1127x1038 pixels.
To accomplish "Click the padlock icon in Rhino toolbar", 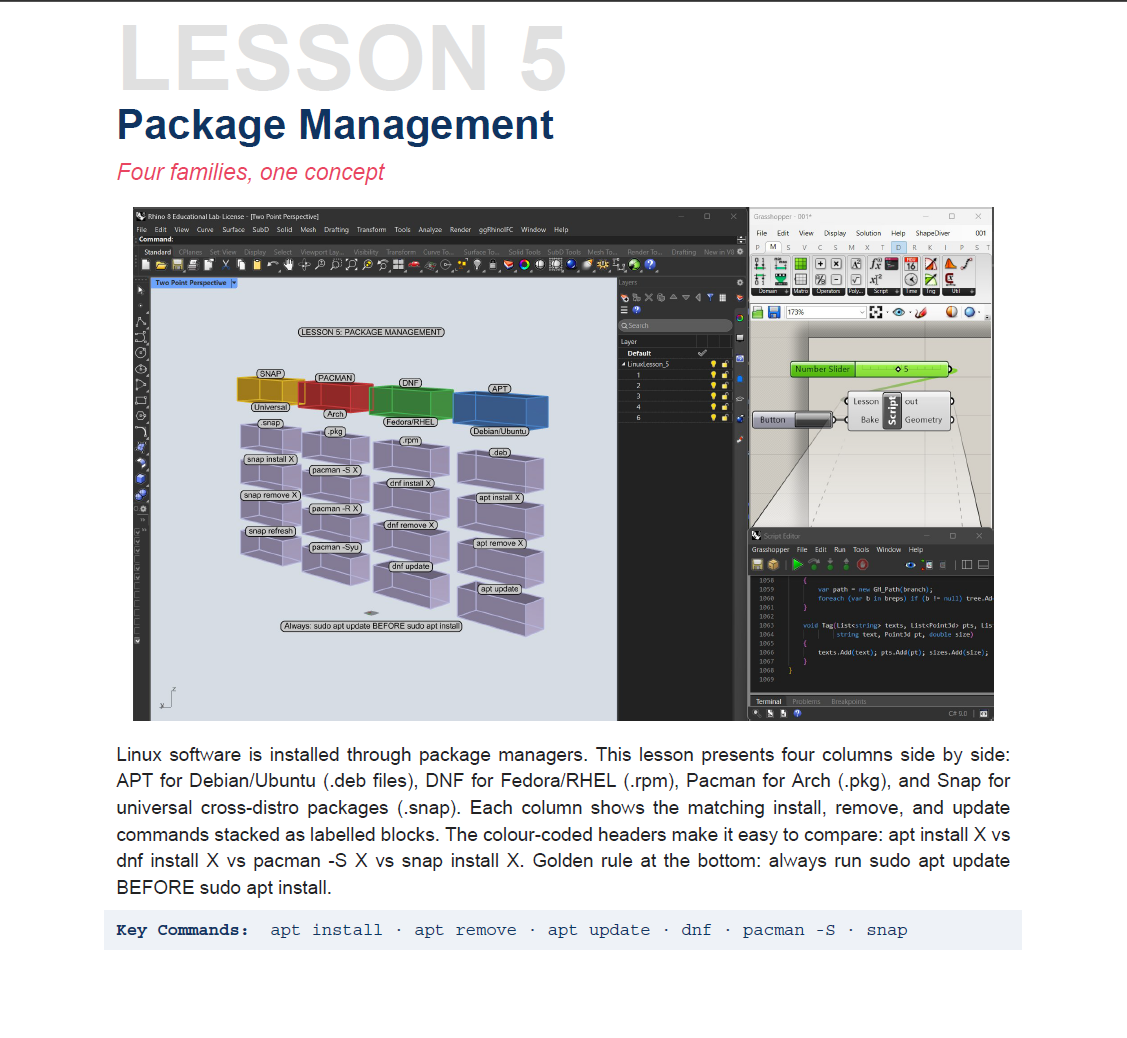I will point(493,265).
